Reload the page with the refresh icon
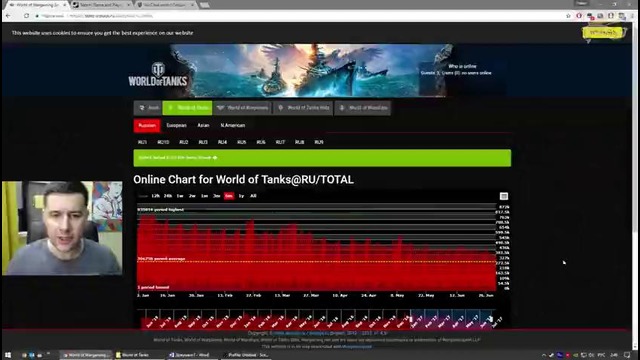 [x=26, y=16]
